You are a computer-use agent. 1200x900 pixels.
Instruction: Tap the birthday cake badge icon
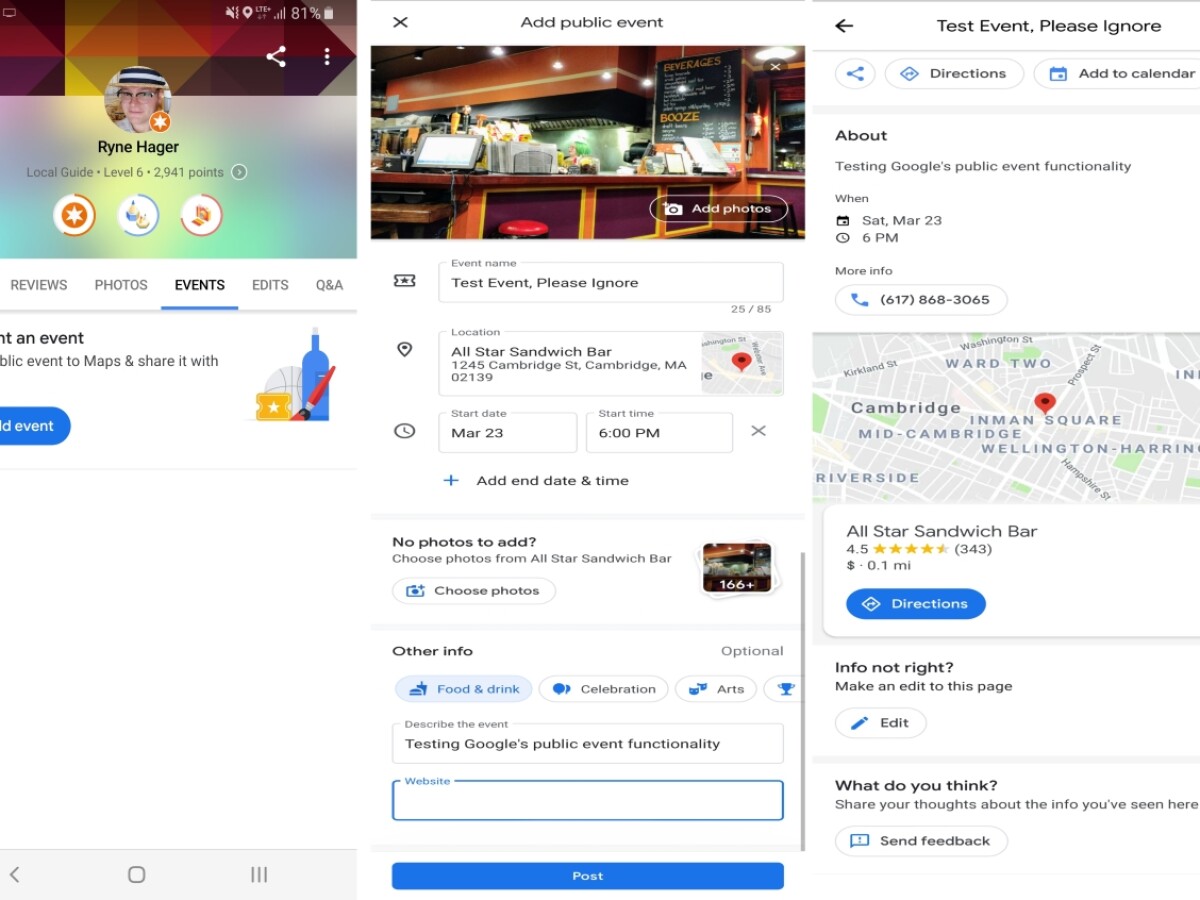pos(138,215)
